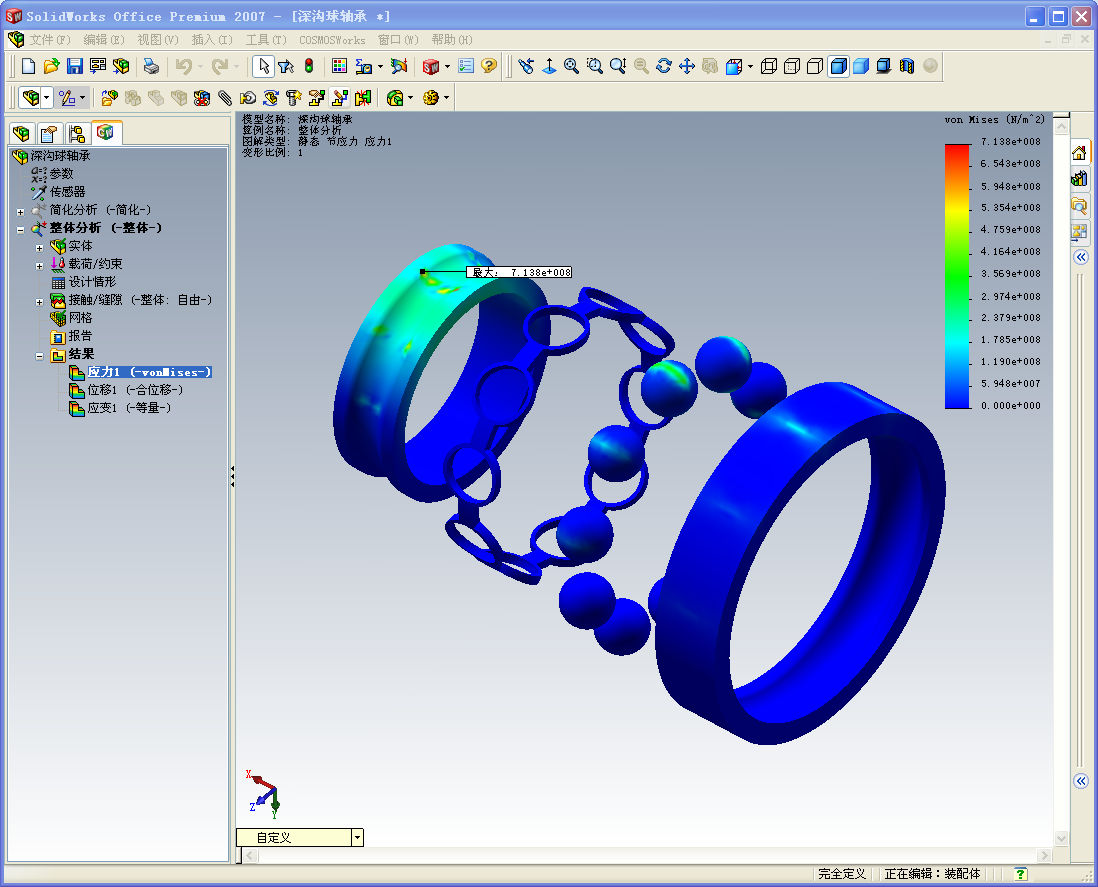Undo the last action
Screen dimensions: 1098x887
coord(183,67)
